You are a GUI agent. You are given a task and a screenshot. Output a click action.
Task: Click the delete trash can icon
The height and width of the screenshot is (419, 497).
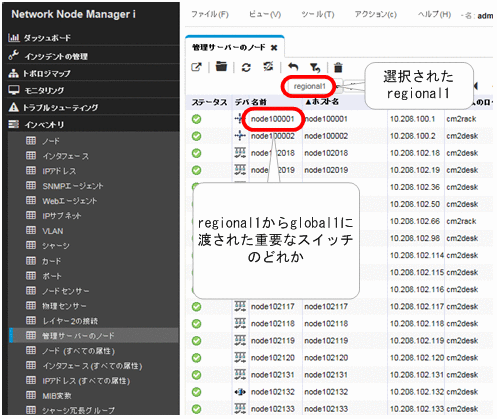(x=338, y=67)
